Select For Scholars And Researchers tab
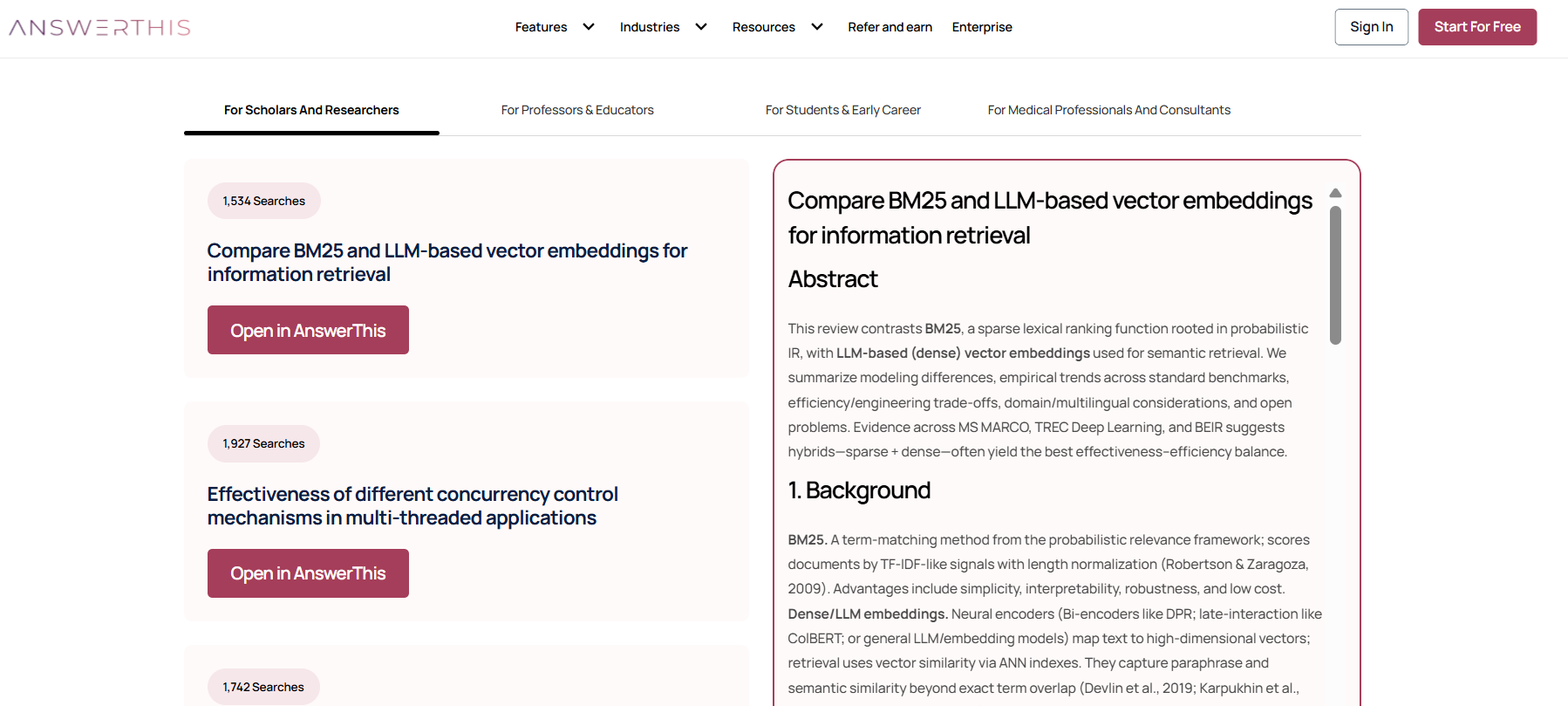 [x=311, y=110]
